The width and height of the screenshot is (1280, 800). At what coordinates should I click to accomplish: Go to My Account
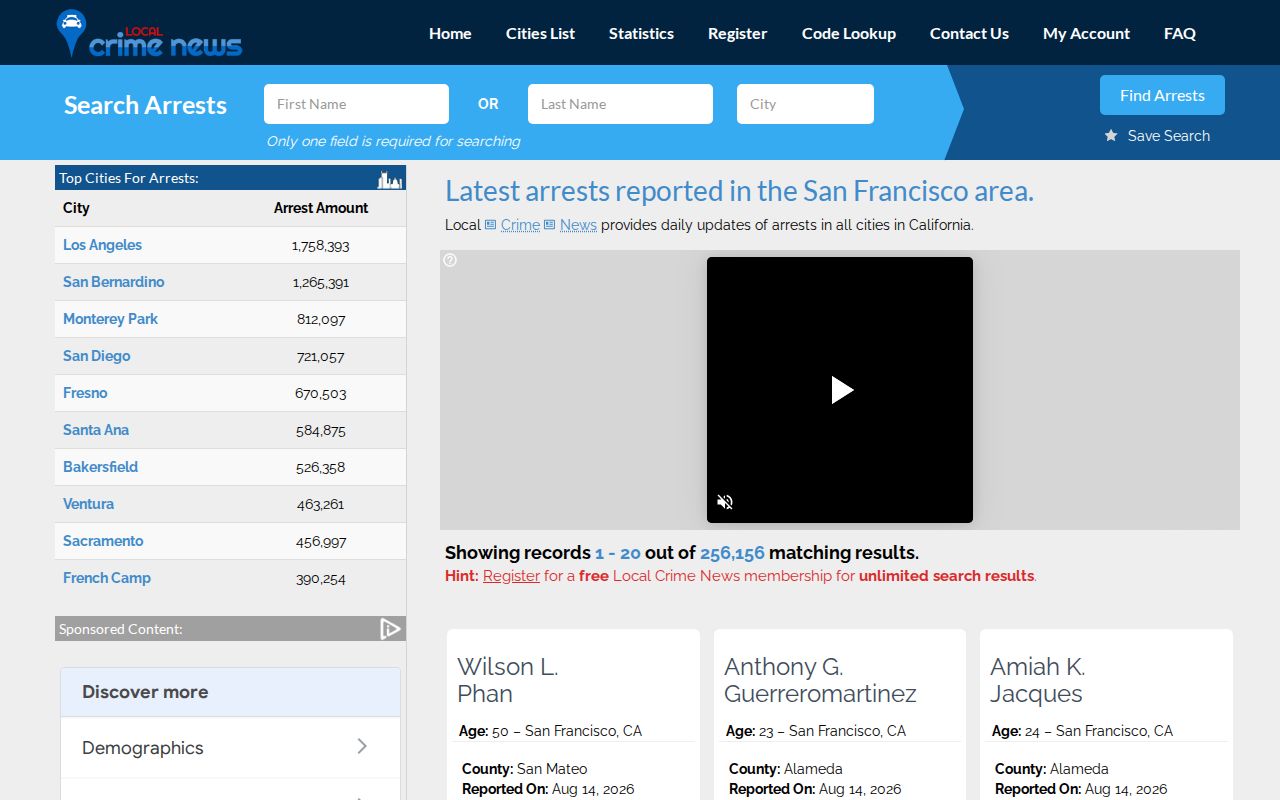pyautogui.click(x=1086, y=33)
